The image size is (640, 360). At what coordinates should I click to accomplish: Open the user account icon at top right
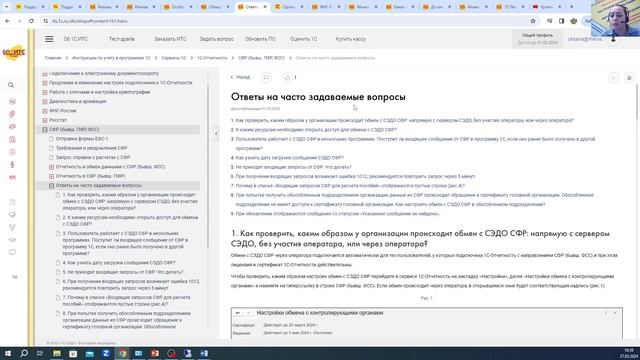pyautogui.click(x=613, y=39)
